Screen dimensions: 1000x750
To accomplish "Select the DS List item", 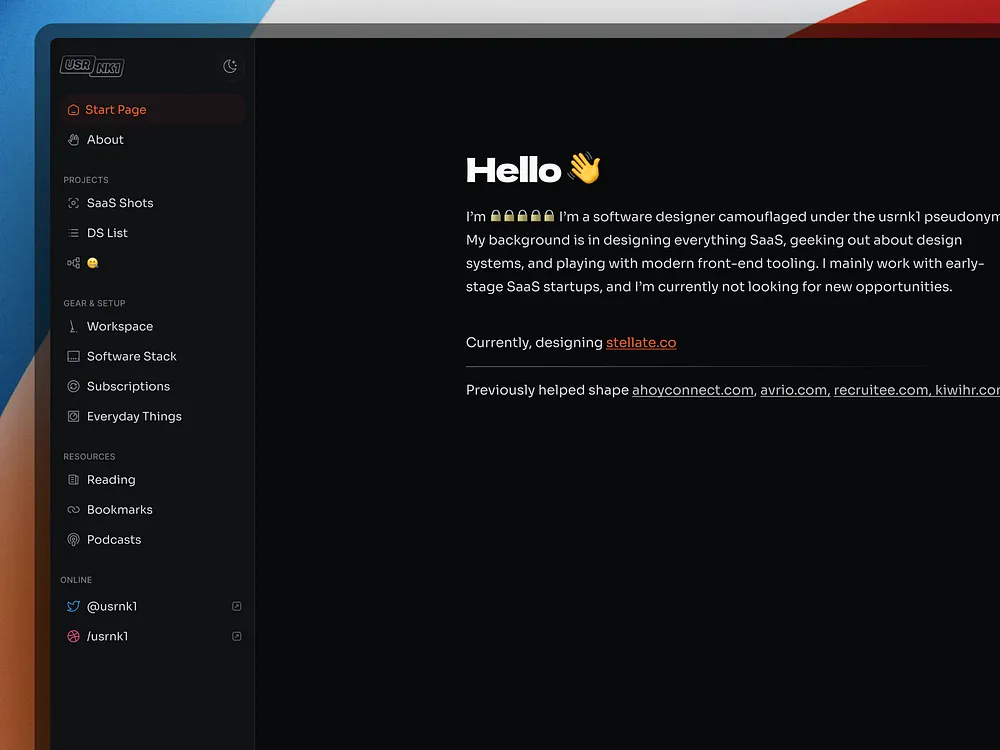I will click(x=105, y=233).
